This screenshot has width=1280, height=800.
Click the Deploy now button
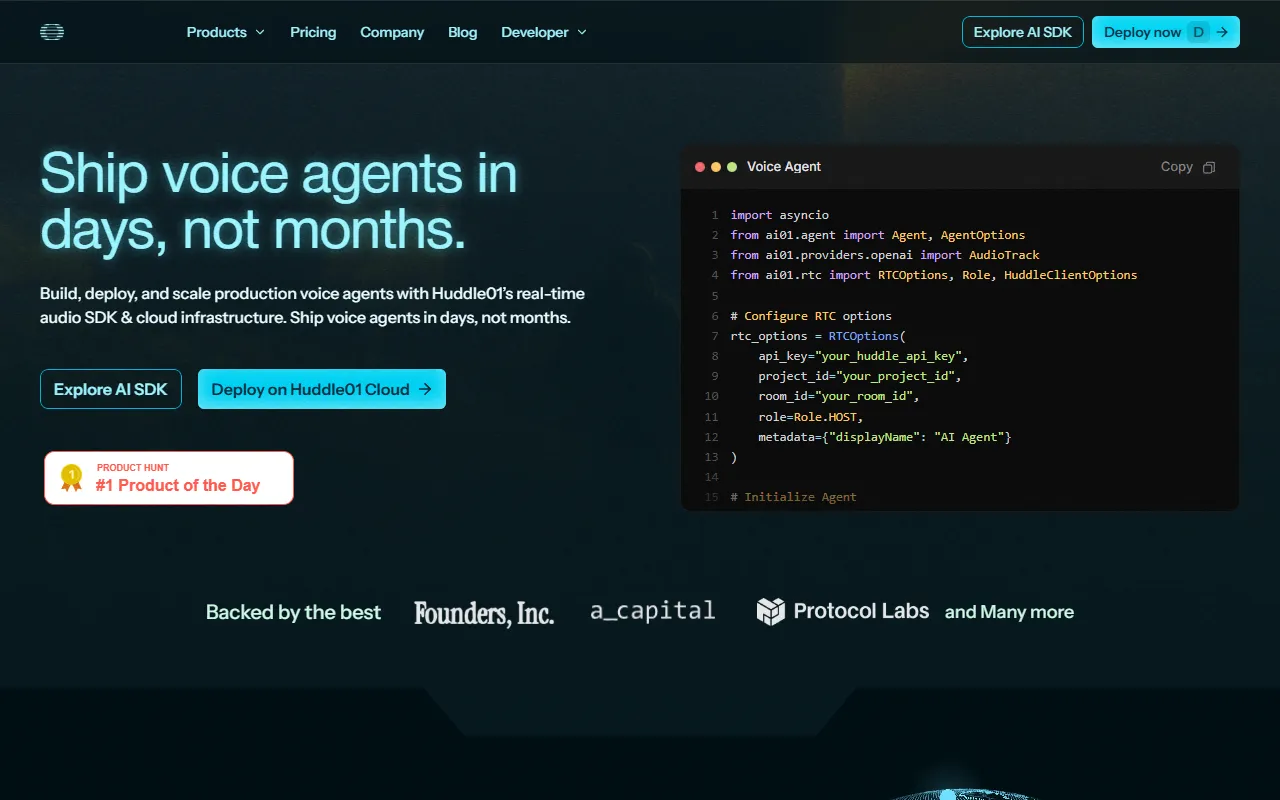click(1166, 32)
